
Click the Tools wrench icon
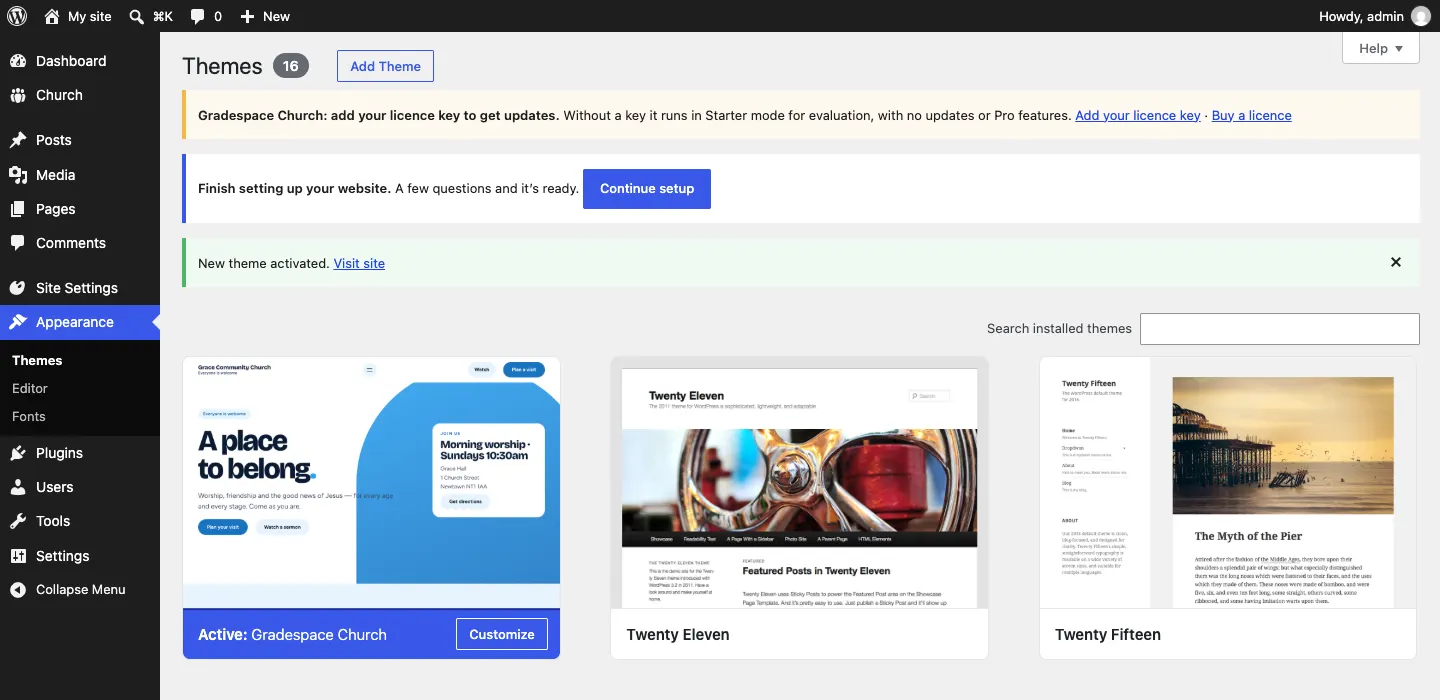coord(18,521)
